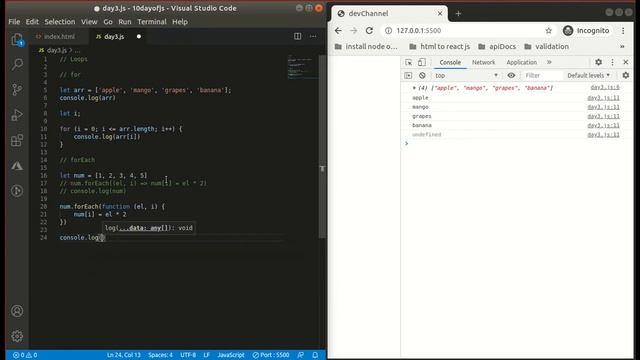This screenshot has height=360, width=640.
Task: Click source link beside 'apple' log
Action: pyautogui.click(x=603, y=98)
